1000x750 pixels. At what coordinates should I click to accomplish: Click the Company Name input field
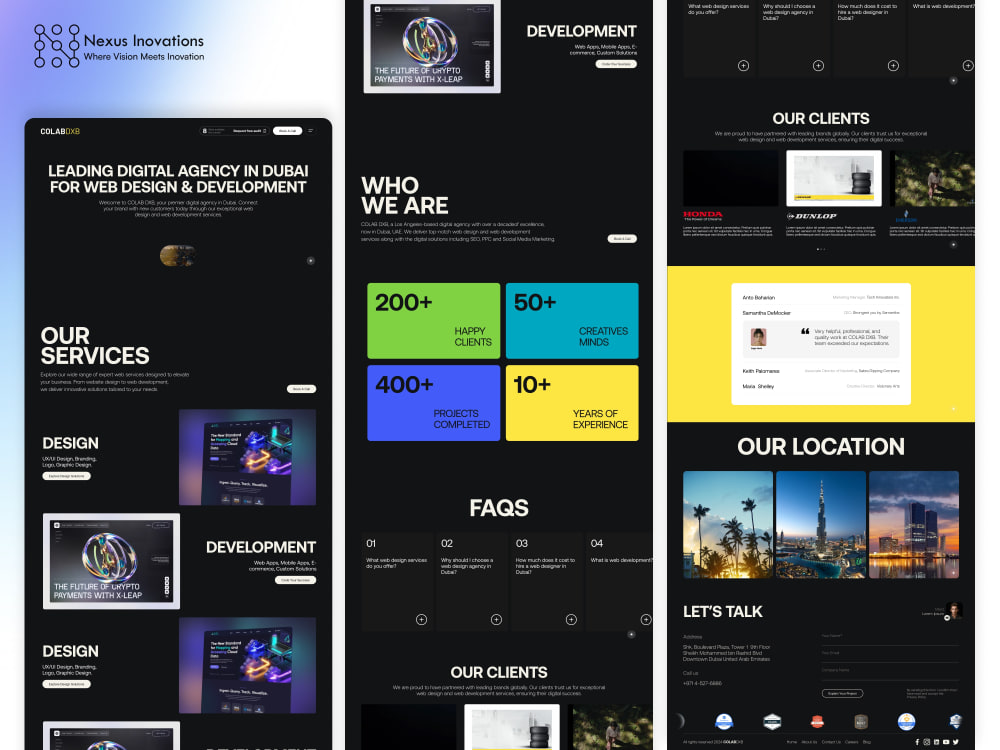(890, 673)
